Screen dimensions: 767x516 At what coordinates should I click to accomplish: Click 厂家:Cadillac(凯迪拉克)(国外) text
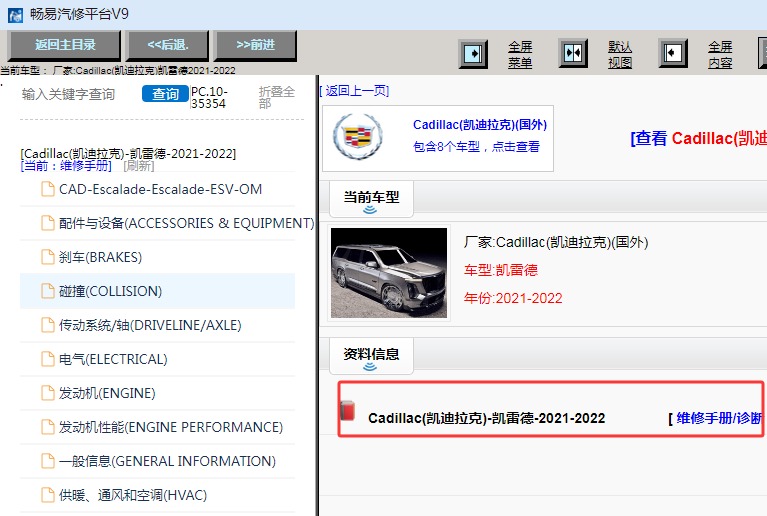click(556, 242)
